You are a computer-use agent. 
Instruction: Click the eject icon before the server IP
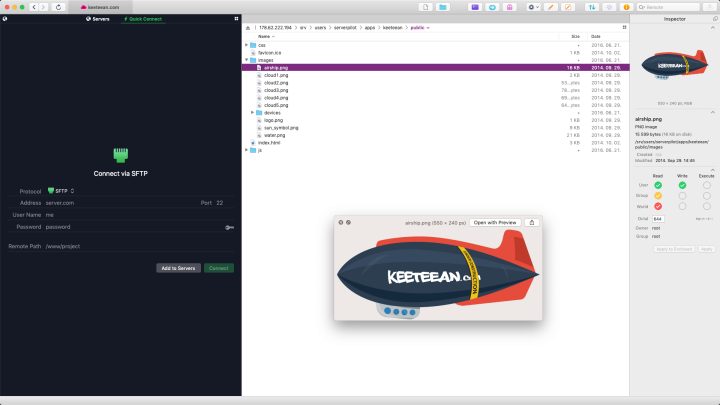tap(248, 28)
